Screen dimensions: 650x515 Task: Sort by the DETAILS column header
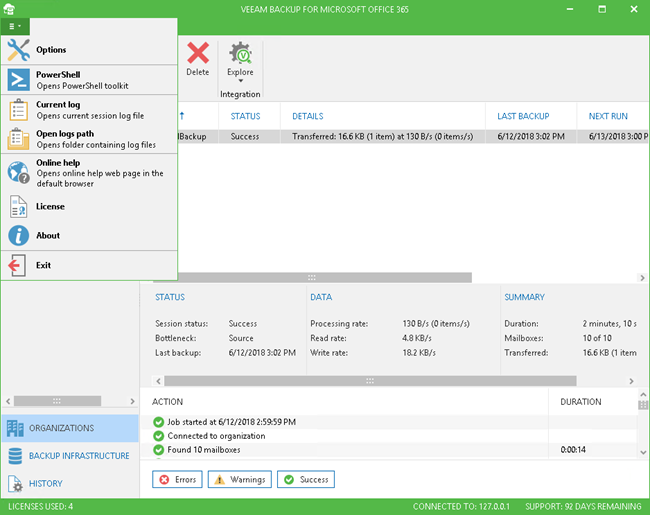[308, 117]
